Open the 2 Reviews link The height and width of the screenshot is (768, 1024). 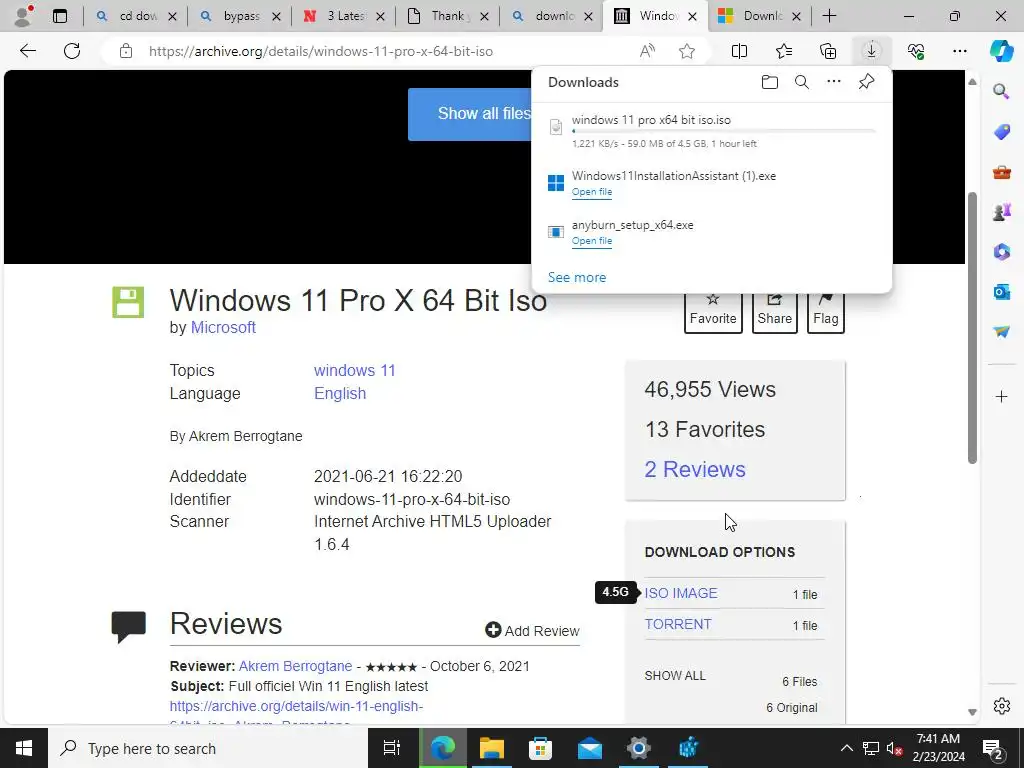(x=695, y=470)
